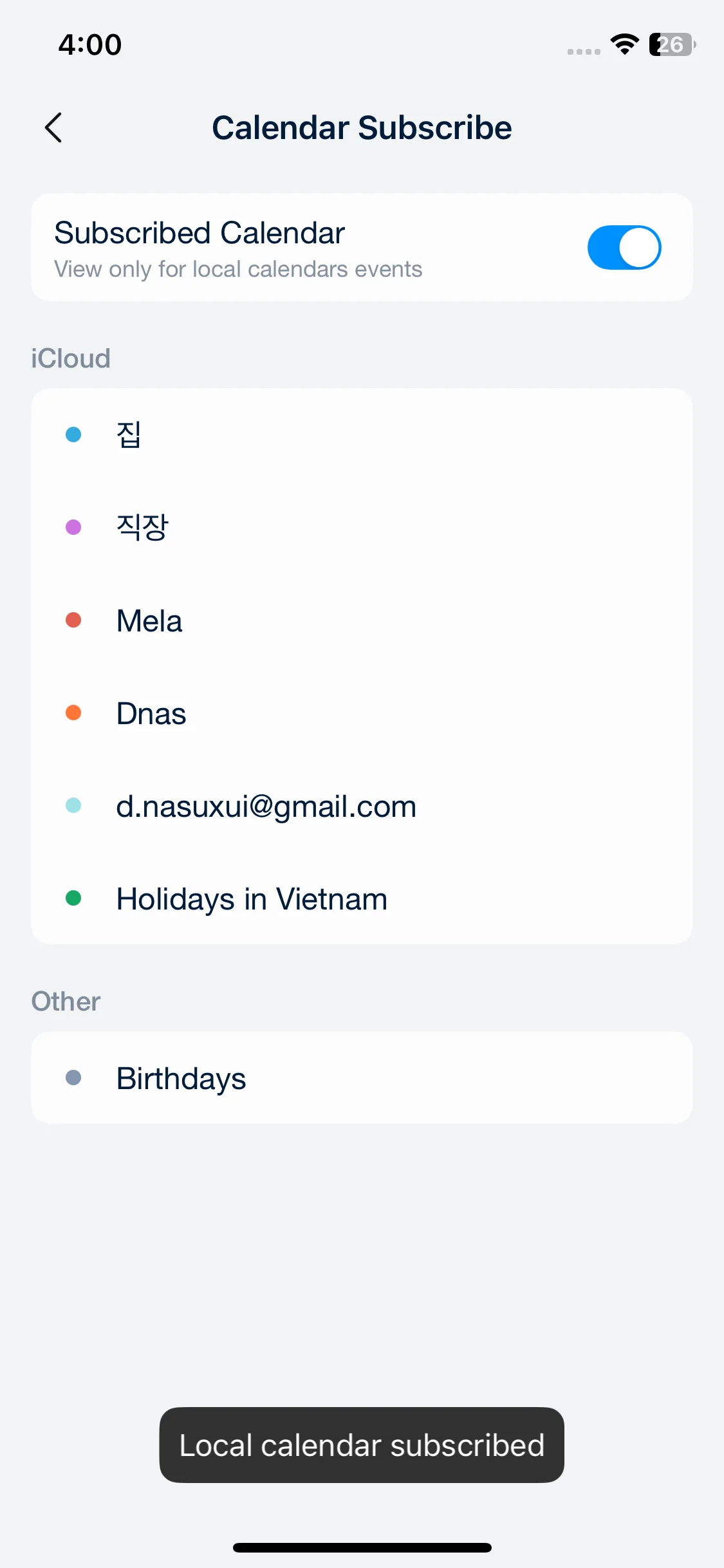
Task: Select the d.nasuxui@gmail.com calendar
Action: (362, 806)
